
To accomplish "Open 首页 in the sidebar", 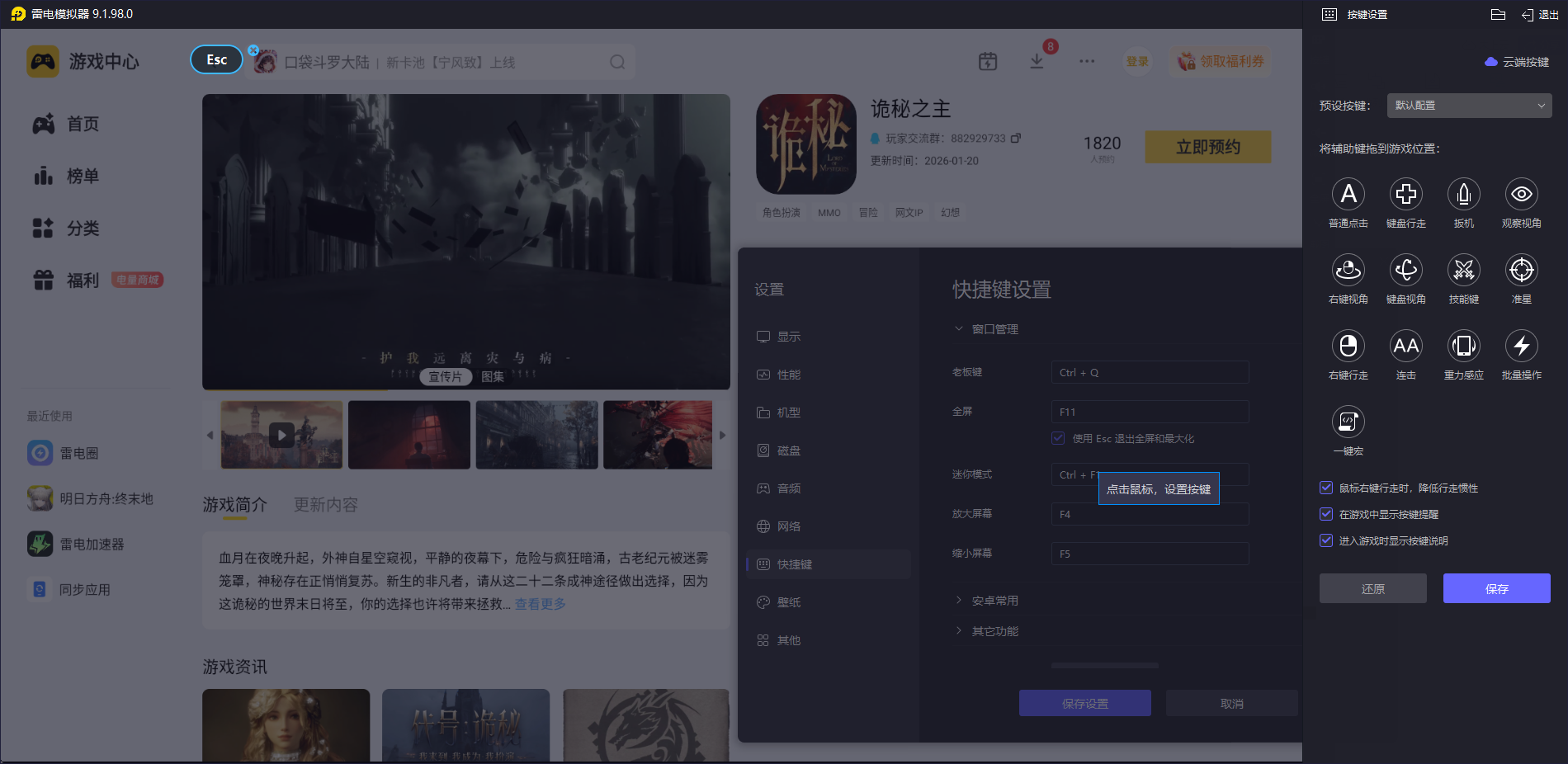I will point(66,124).
